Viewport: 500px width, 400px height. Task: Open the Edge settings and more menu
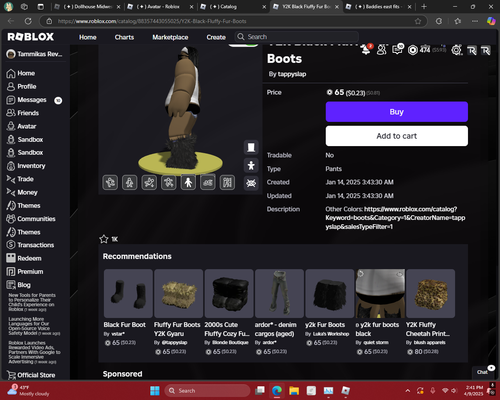tap(475, 21)
